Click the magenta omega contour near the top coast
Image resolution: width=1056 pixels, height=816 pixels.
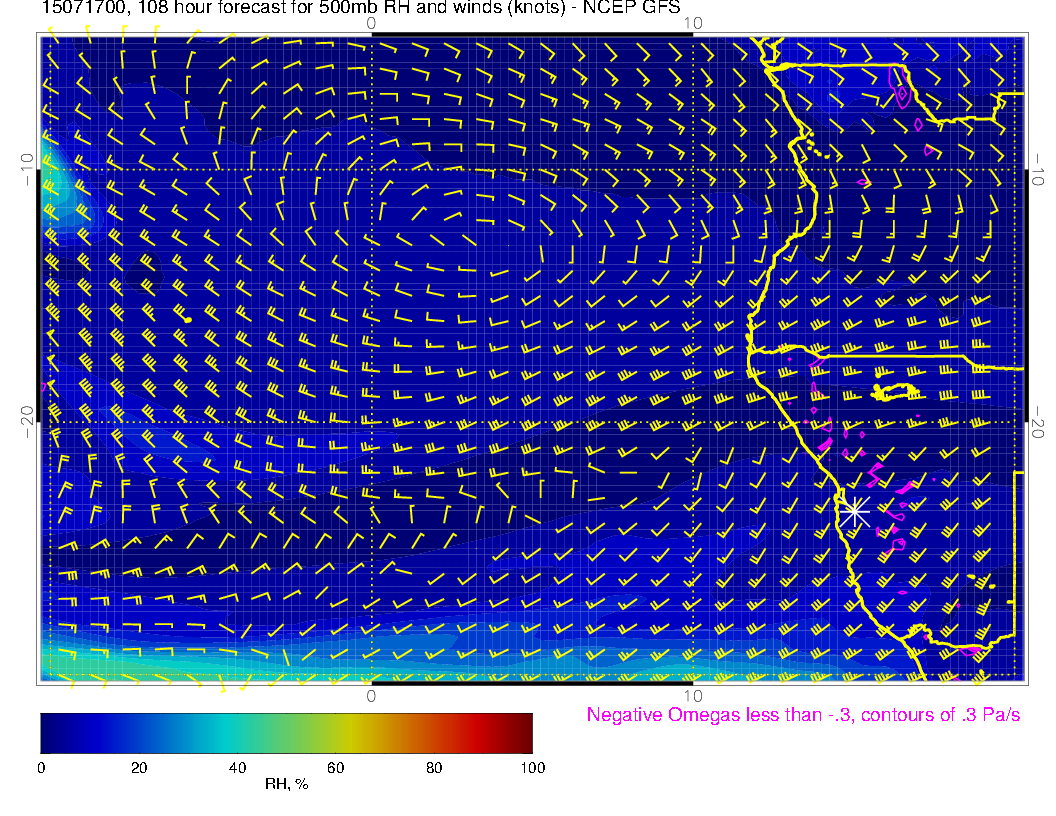(902, 91)
